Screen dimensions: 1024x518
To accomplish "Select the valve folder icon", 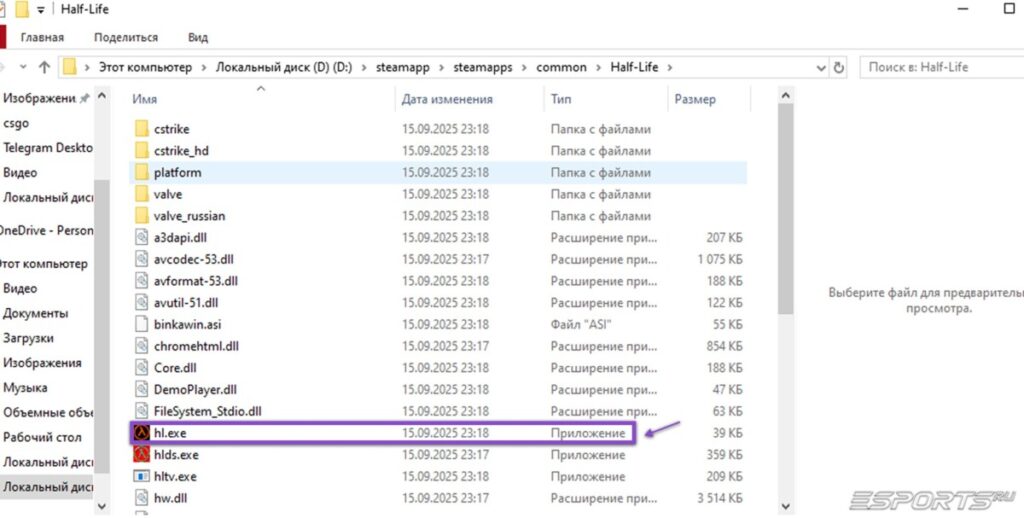I will [142, 194].
